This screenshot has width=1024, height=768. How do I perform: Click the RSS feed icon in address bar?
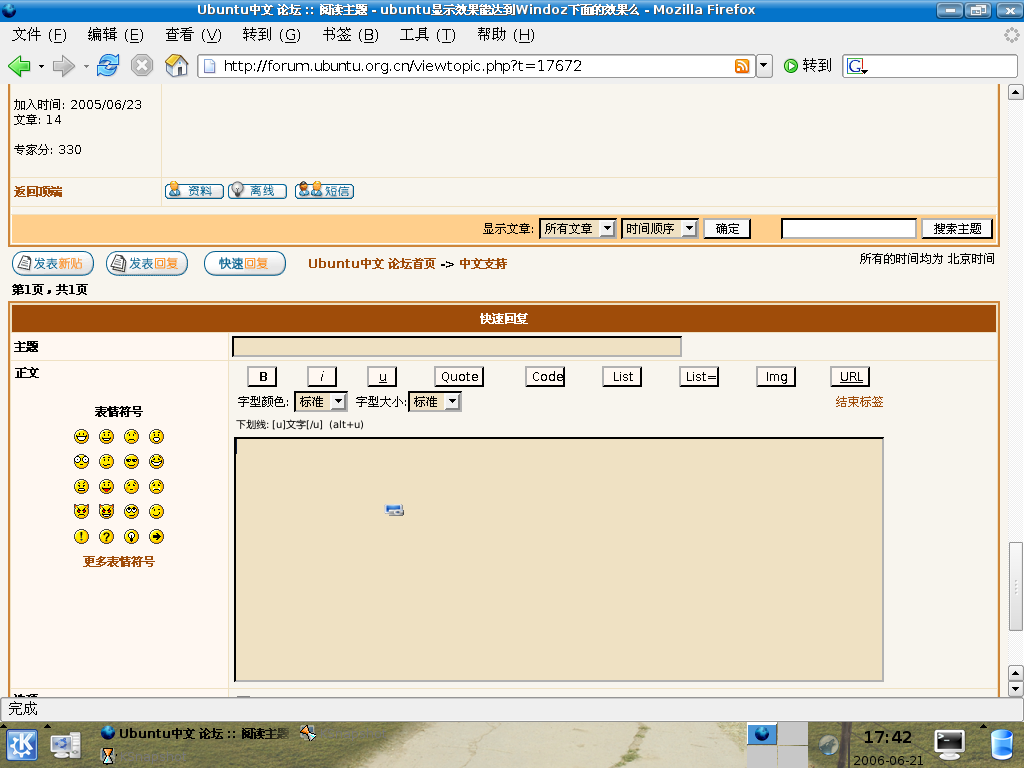click(742, 66)
